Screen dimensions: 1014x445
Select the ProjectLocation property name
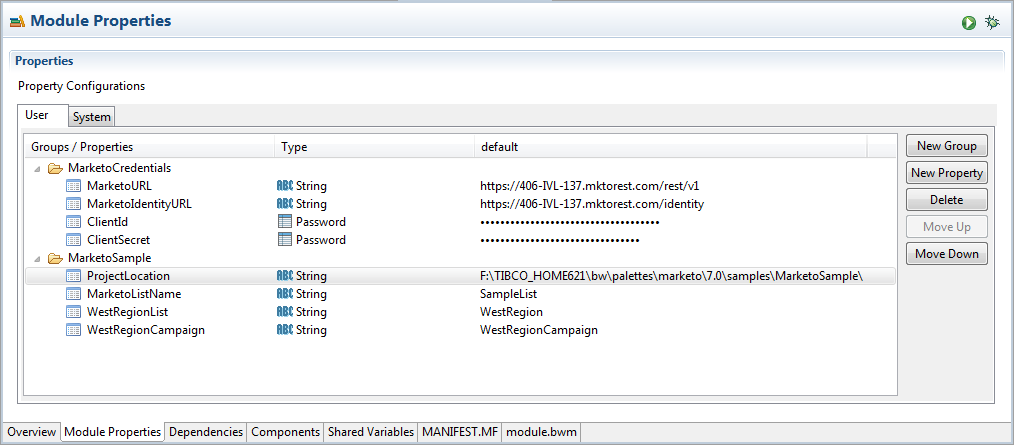(x=128, y=276)
